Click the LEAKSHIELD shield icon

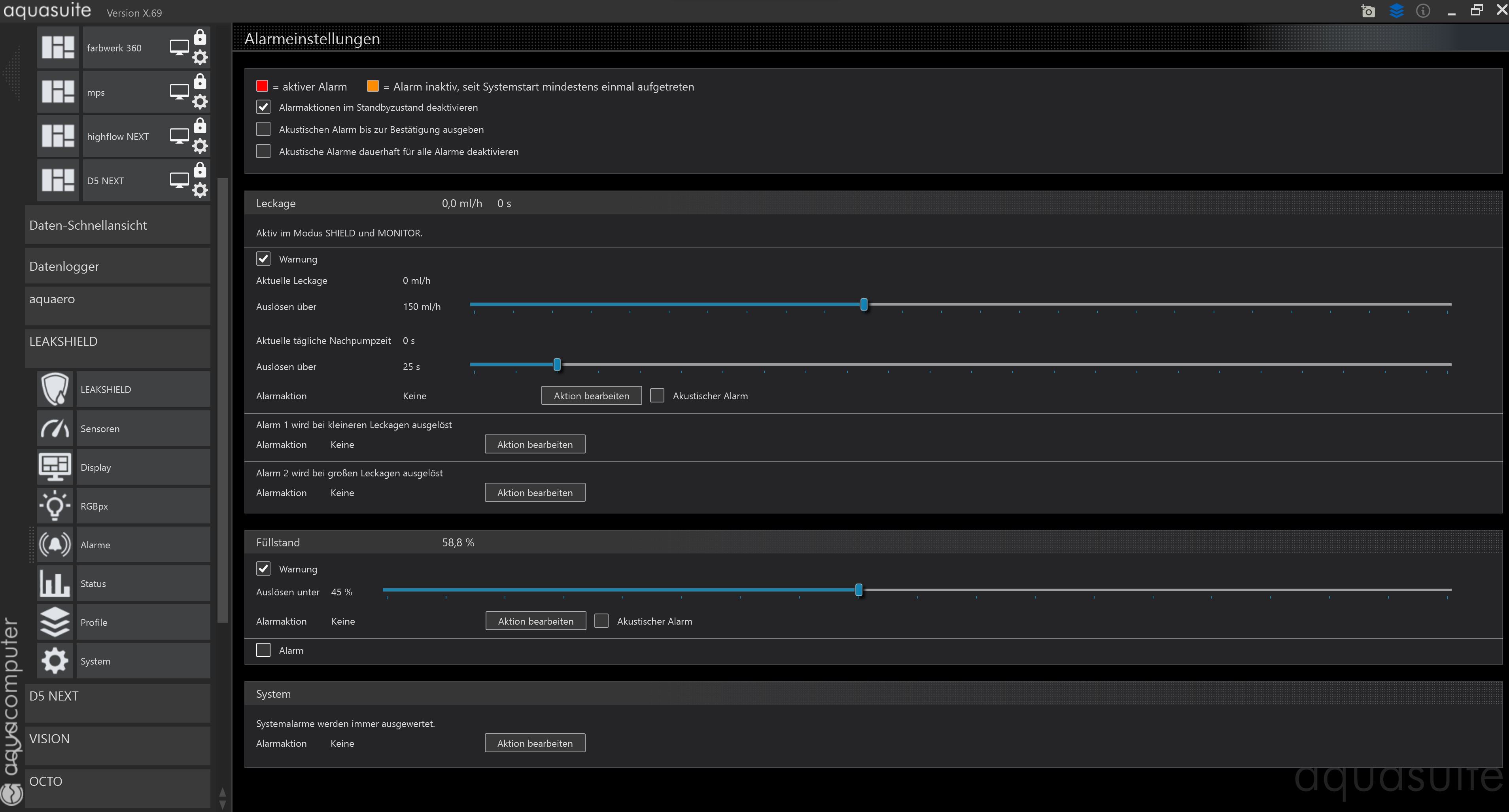pyautogui.click(x=55, y=389)
